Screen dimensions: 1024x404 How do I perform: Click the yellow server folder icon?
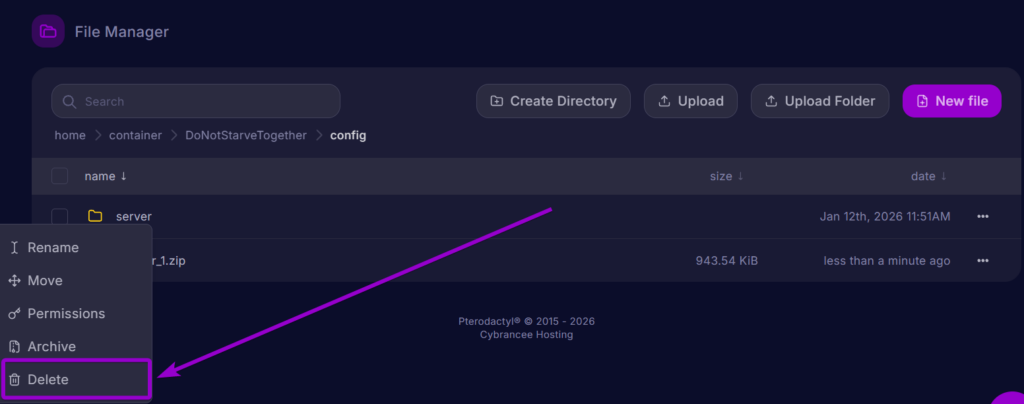95,216
